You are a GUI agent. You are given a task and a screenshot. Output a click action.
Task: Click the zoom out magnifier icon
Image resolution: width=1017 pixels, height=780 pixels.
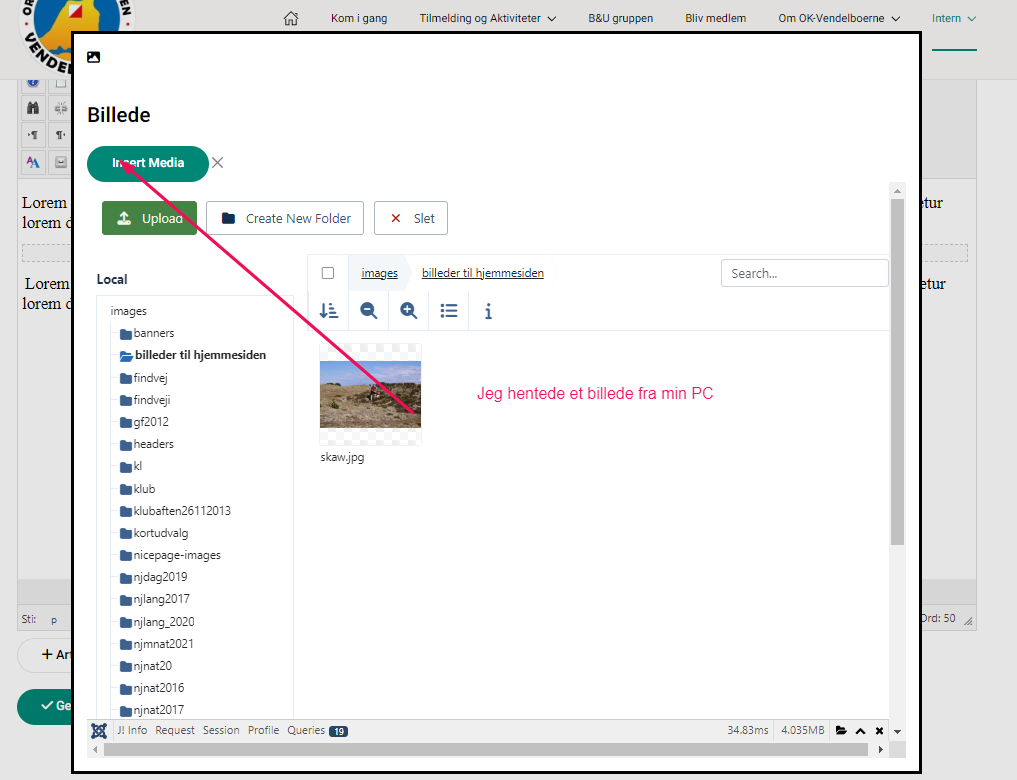(x=369, y=311)
